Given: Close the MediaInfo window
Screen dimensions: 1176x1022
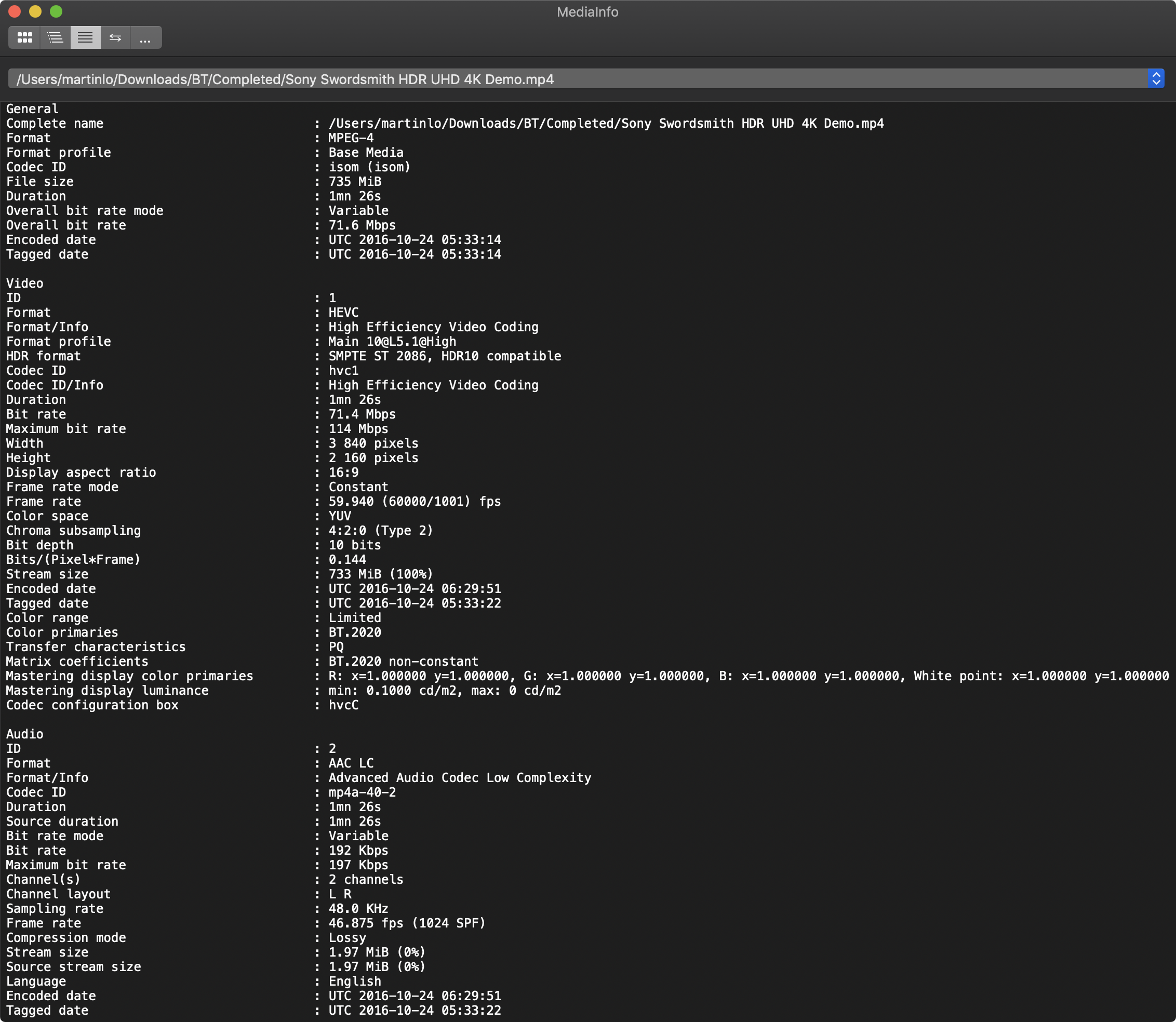Looking at the screenshot, I should tap(15, 11).
